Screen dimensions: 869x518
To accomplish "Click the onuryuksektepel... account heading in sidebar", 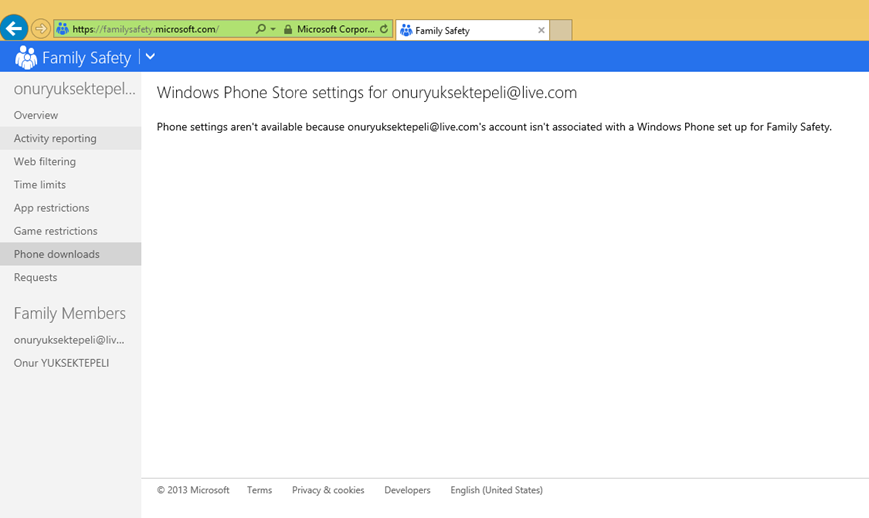I will (x=74, y=89).
